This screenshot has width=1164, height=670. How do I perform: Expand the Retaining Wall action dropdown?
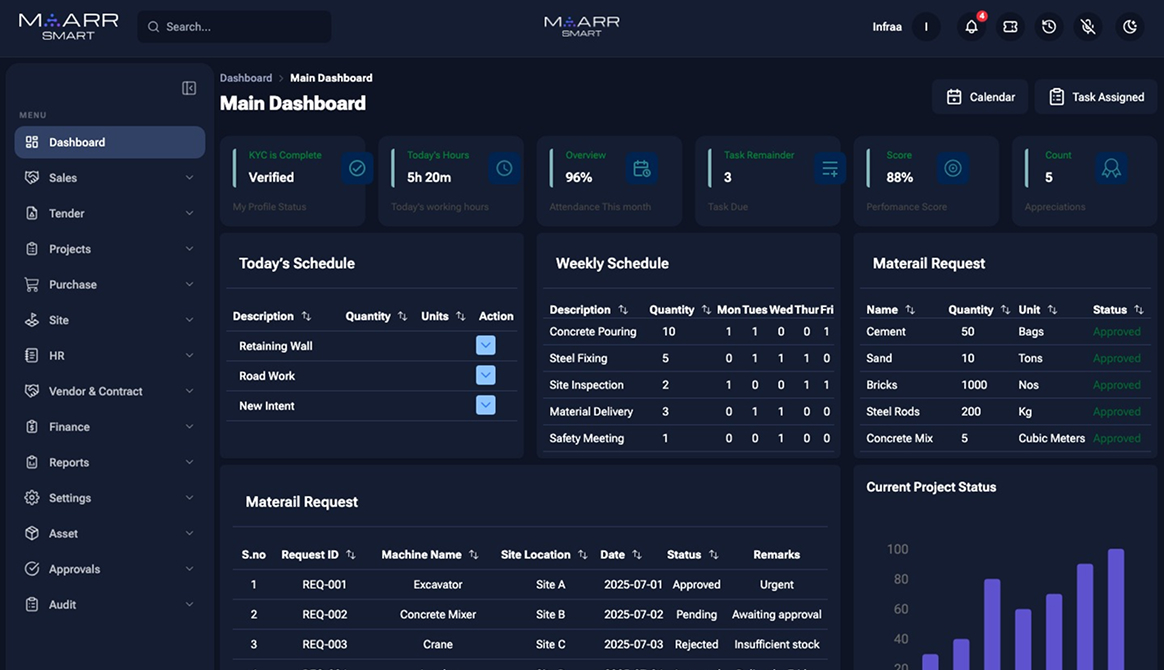pos(485,345)
